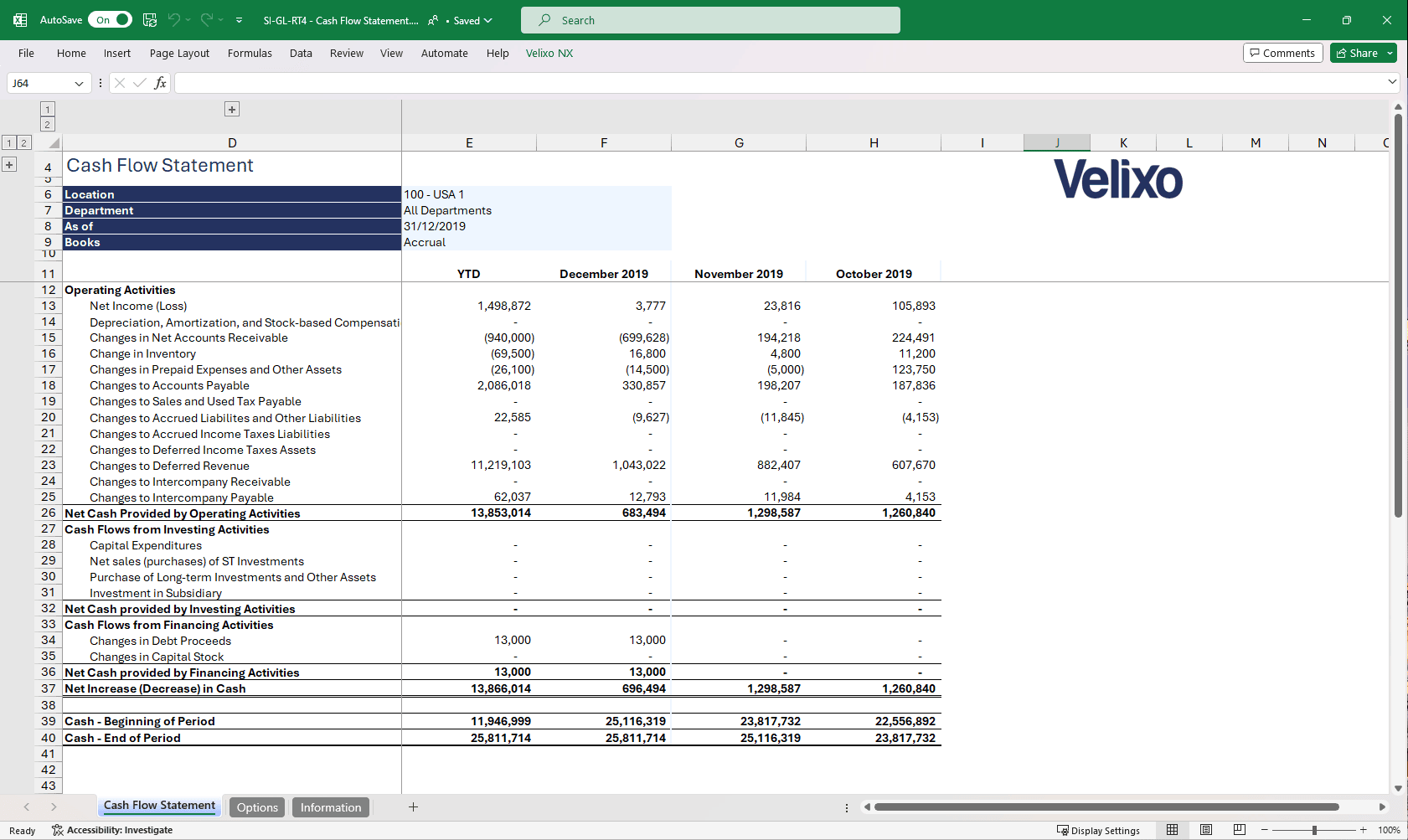Click inside the Search box
The width and height of the screenshot is (1408, 840).
coord(710,20)
